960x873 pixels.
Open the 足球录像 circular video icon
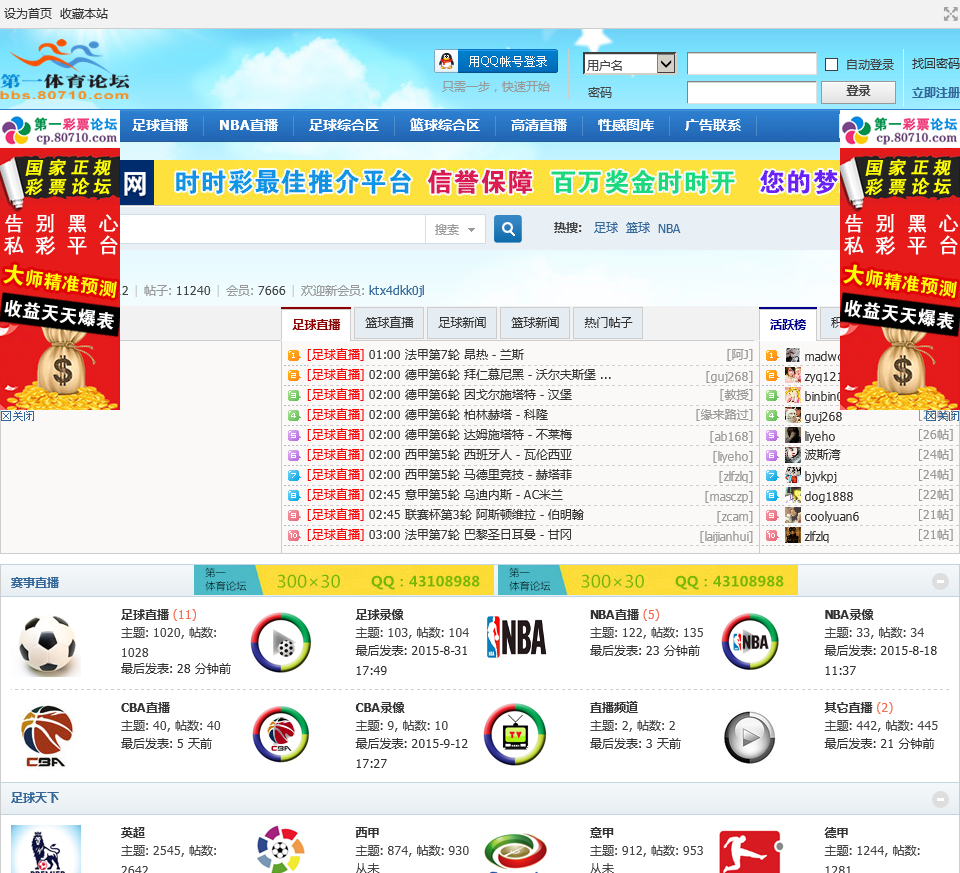click(281, 642)
